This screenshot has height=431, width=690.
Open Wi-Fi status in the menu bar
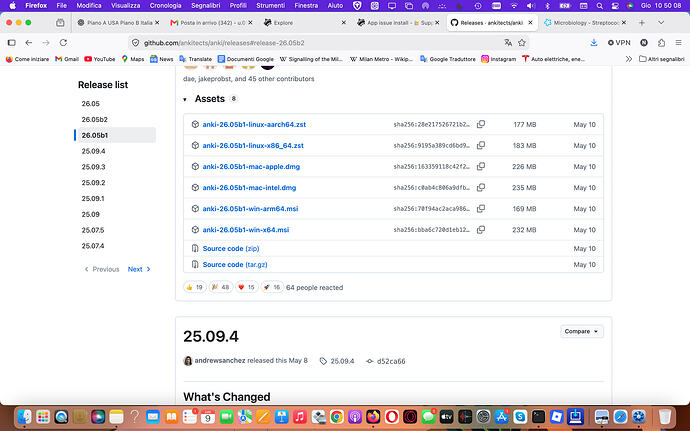[514, 6]
